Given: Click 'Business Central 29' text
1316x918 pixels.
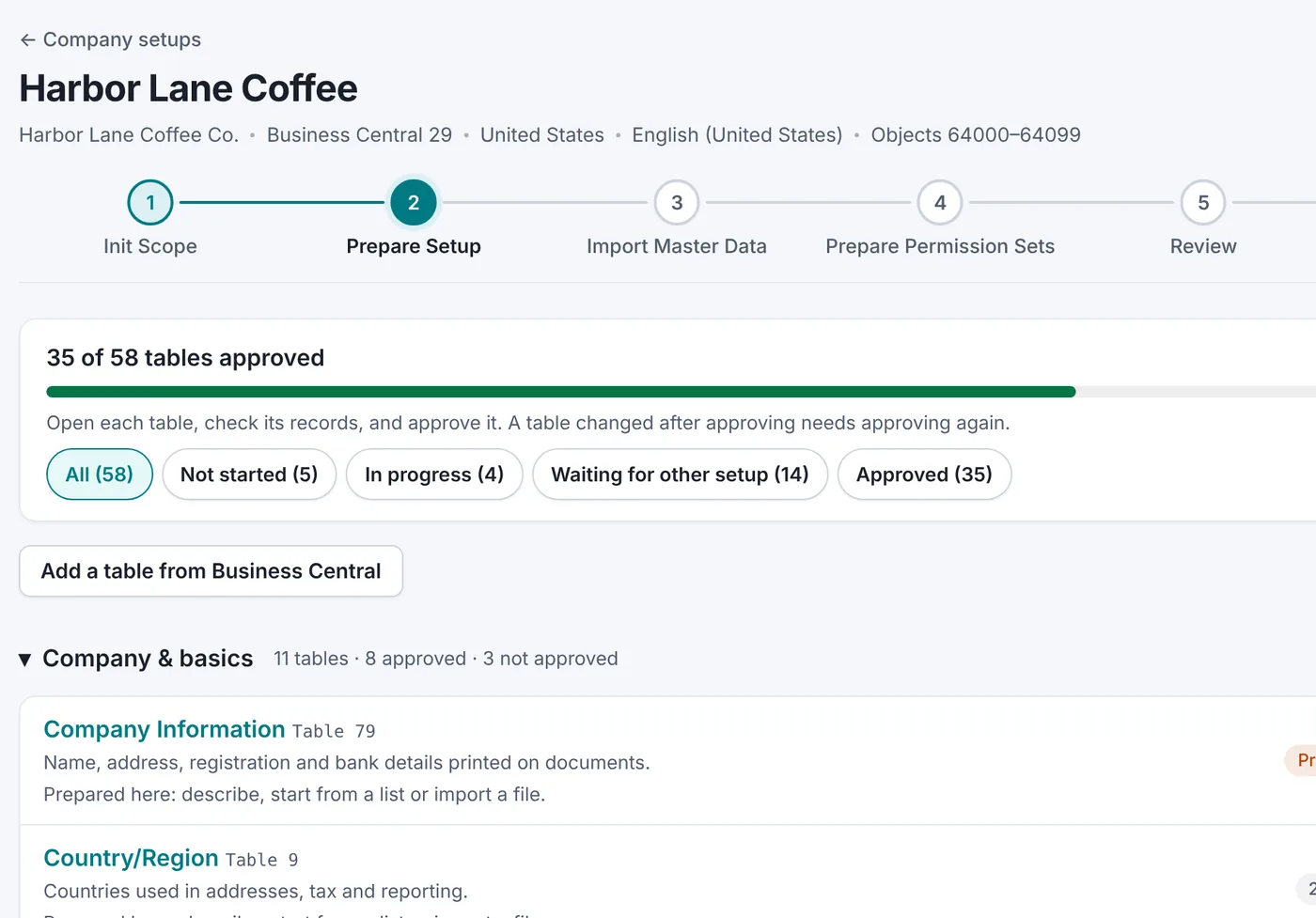Looking at the screenshot, I should pos(359,134).
